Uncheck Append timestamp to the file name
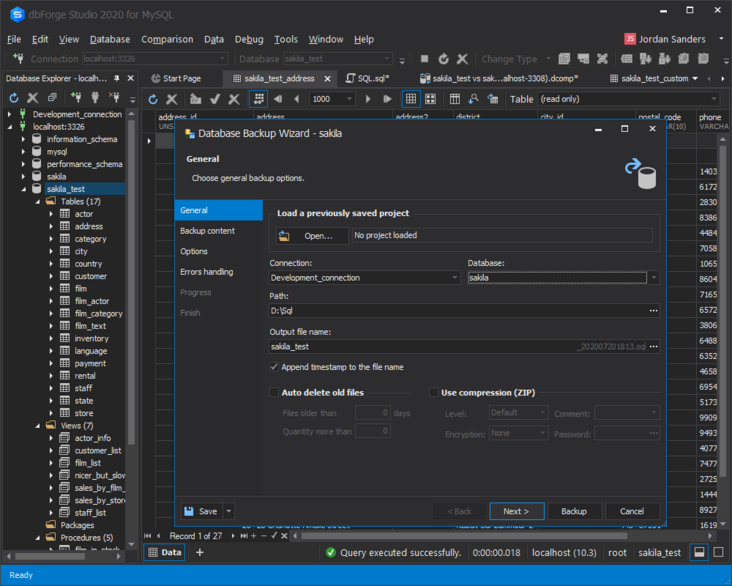The image size is (732, 586). pos(275,367)
